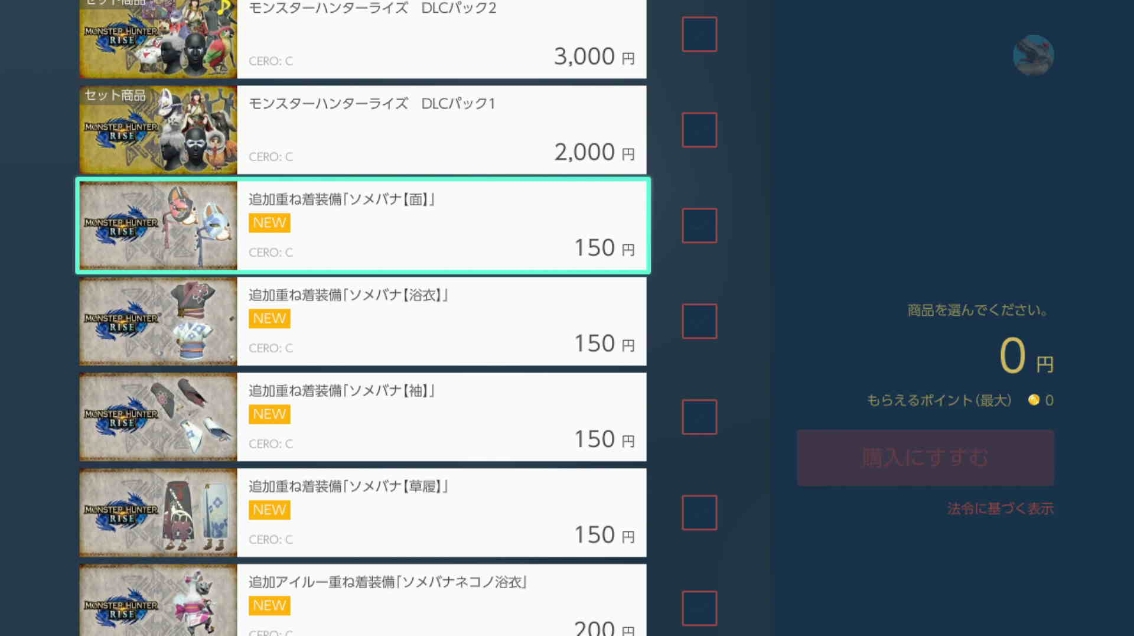
Task: Check the box for ソメバナネコノ浴衣
Action: click(699, 608)
